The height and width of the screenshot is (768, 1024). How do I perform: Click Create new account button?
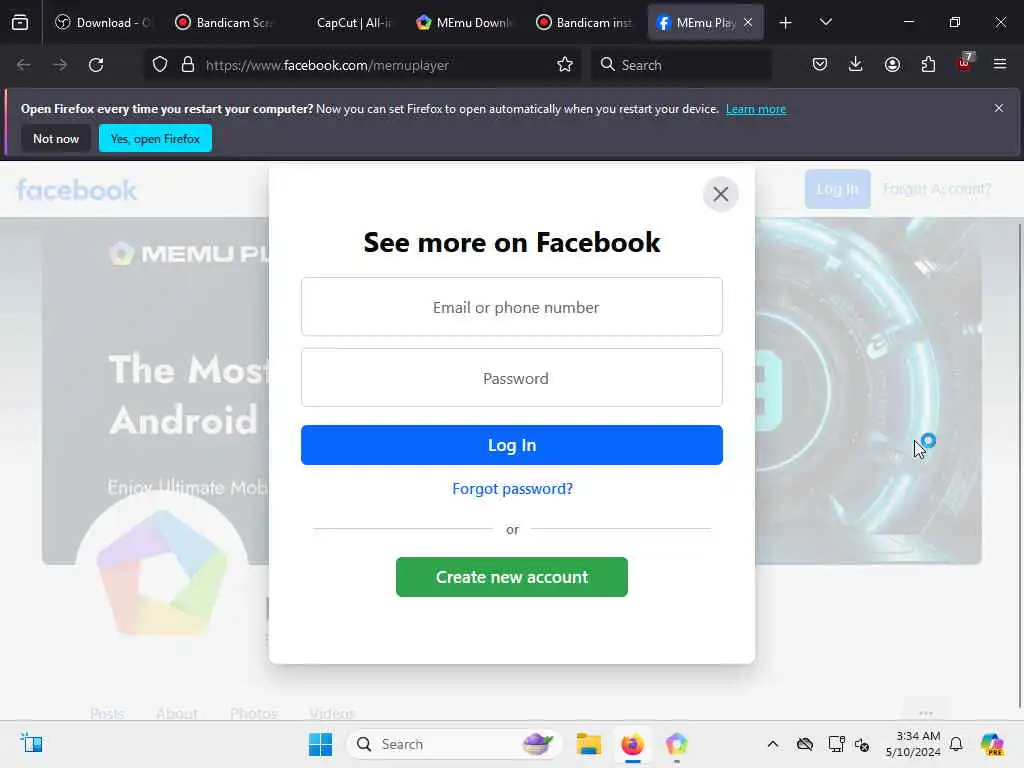(511, 577)
